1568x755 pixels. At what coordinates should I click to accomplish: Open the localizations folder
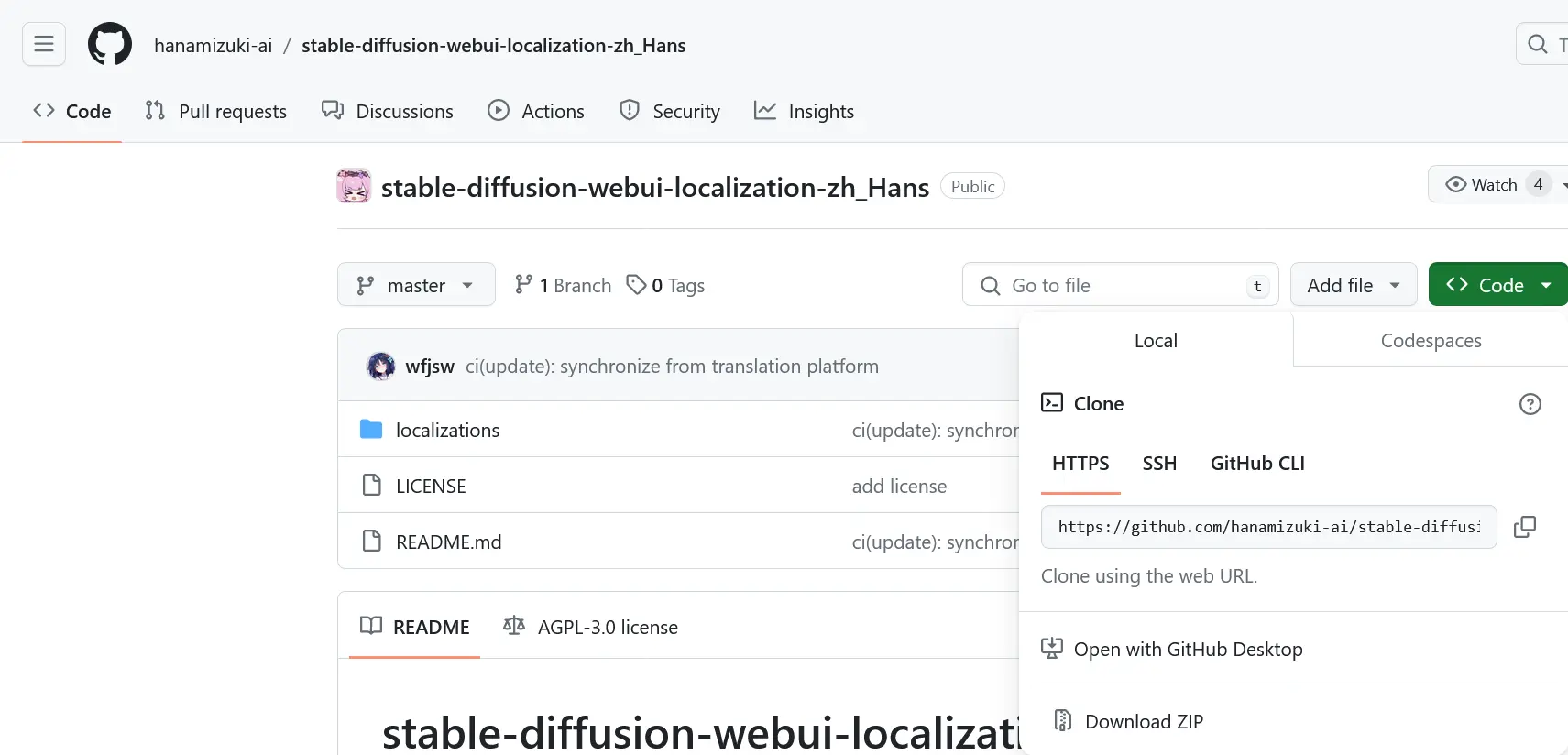pos(447,430)
